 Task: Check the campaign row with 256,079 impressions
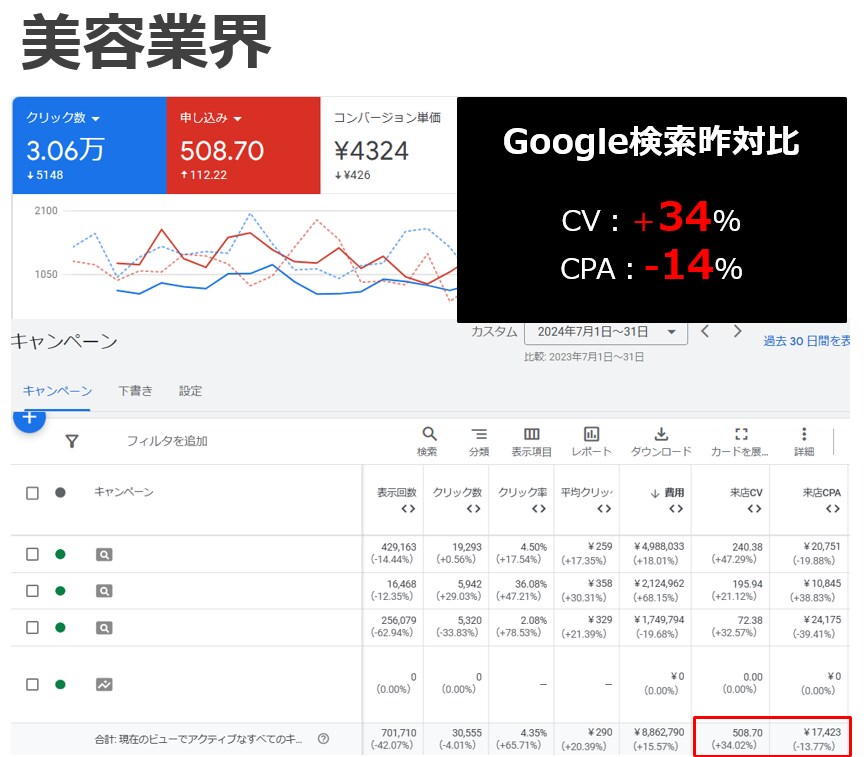(x=33, y=628)
